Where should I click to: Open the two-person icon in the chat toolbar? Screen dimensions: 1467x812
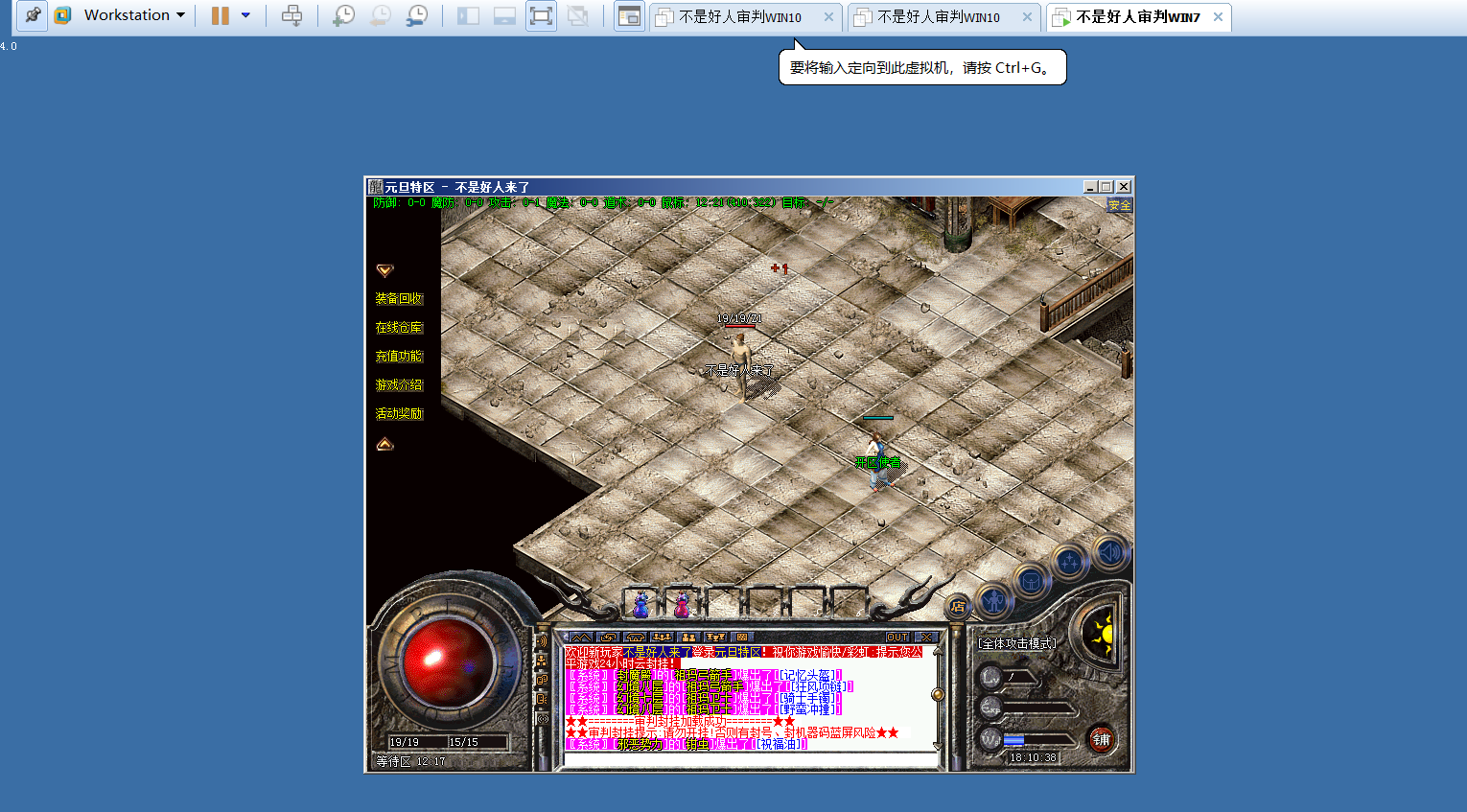coord(688,637)
